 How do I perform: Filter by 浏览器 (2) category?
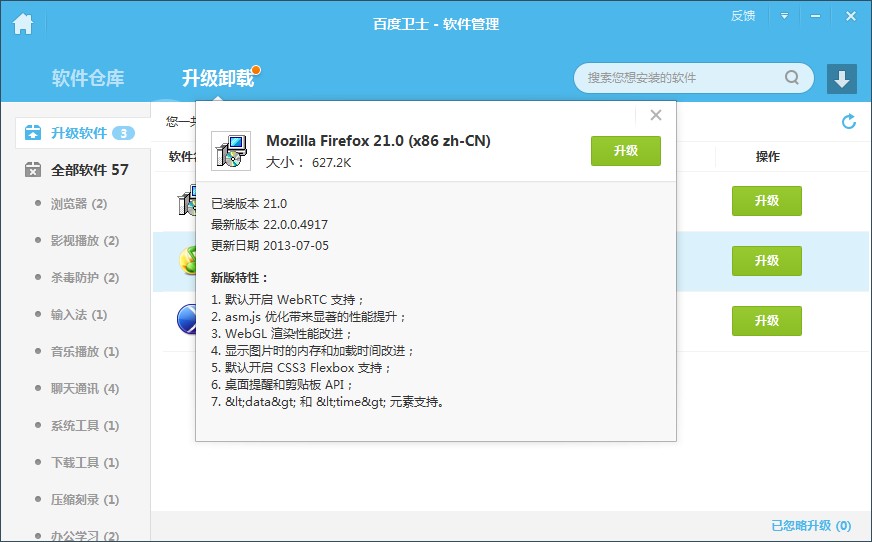[x=79, y=203]
